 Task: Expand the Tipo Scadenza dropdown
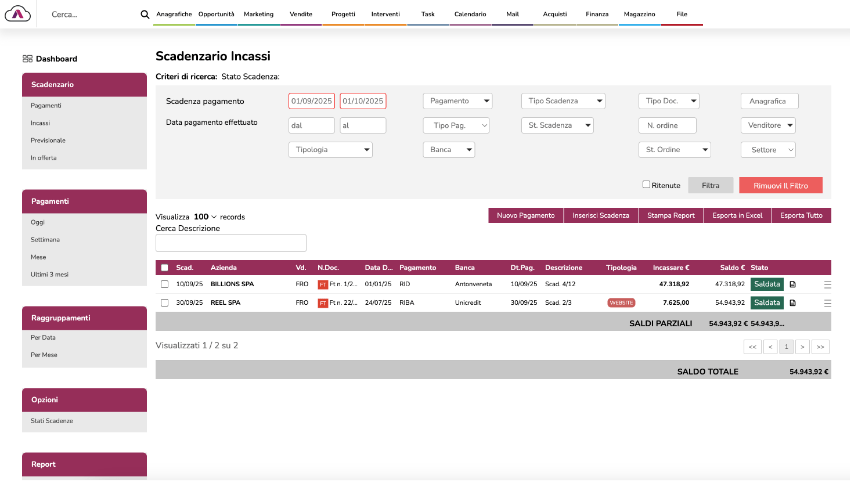tap(564, 101)
